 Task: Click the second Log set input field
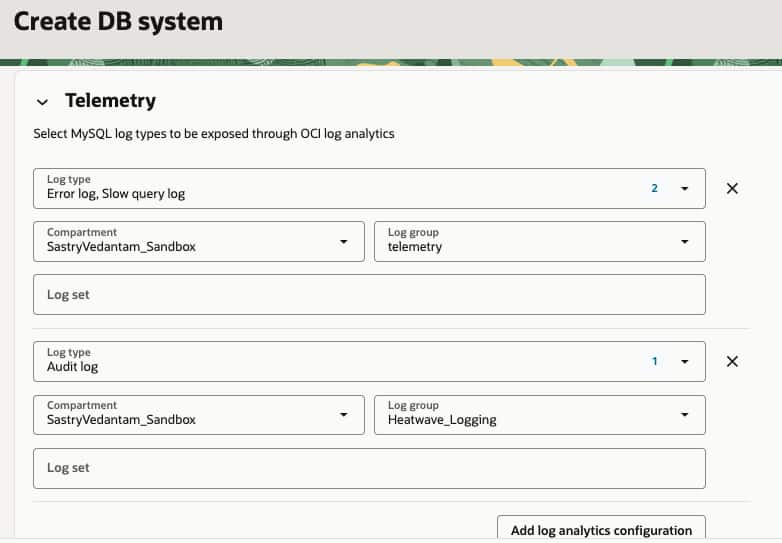(369, 468)
